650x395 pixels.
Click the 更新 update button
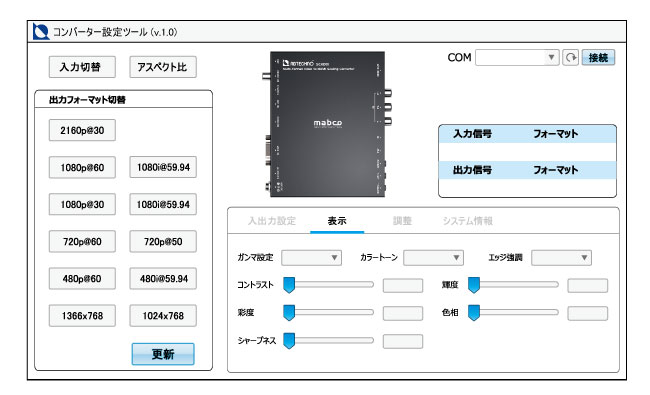coord(163,354)
